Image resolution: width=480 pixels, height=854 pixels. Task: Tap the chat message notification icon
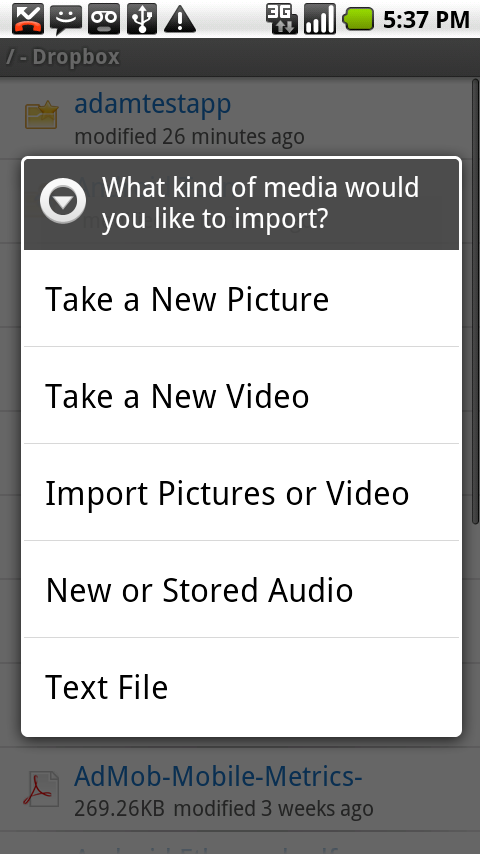tap(66, 19)
